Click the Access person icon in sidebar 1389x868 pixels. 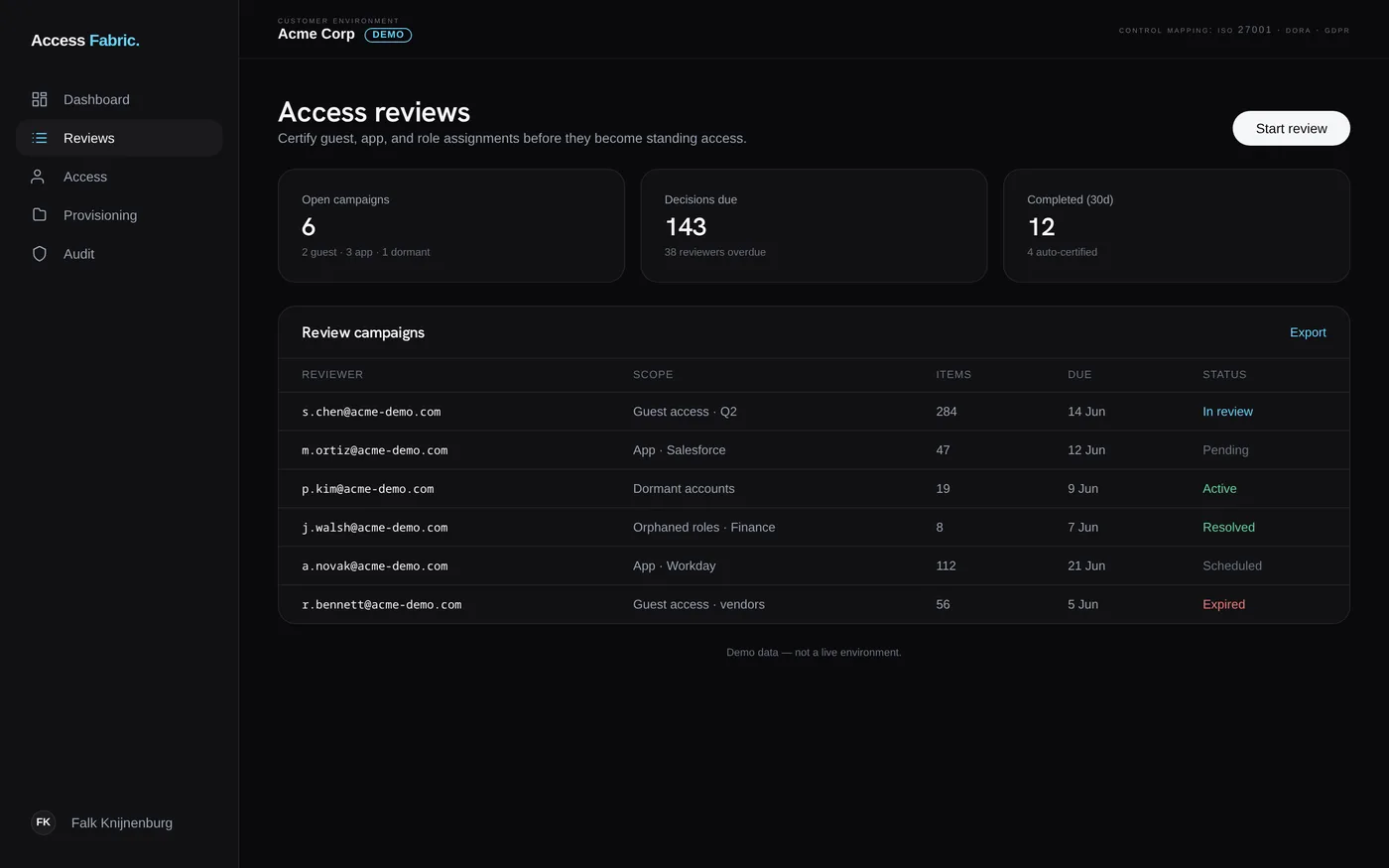pyautogui.click(x=38, y=177)
